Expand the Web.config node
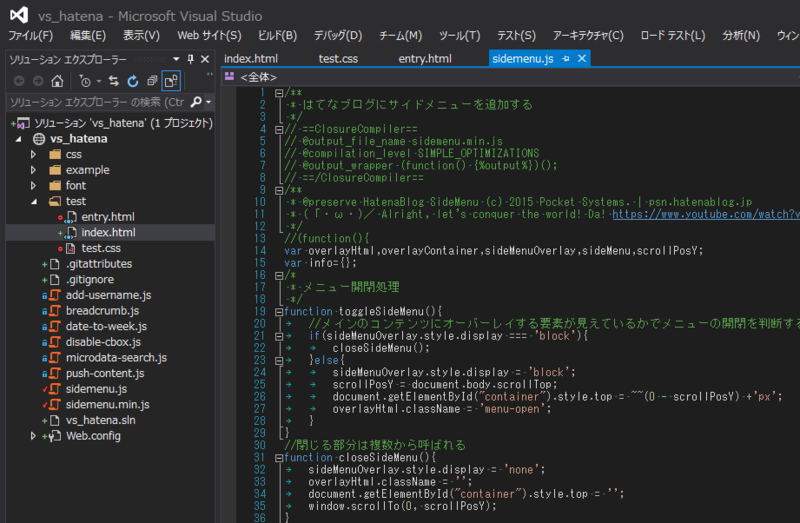Viewport: 800px width, 523px height. [33, 436]
